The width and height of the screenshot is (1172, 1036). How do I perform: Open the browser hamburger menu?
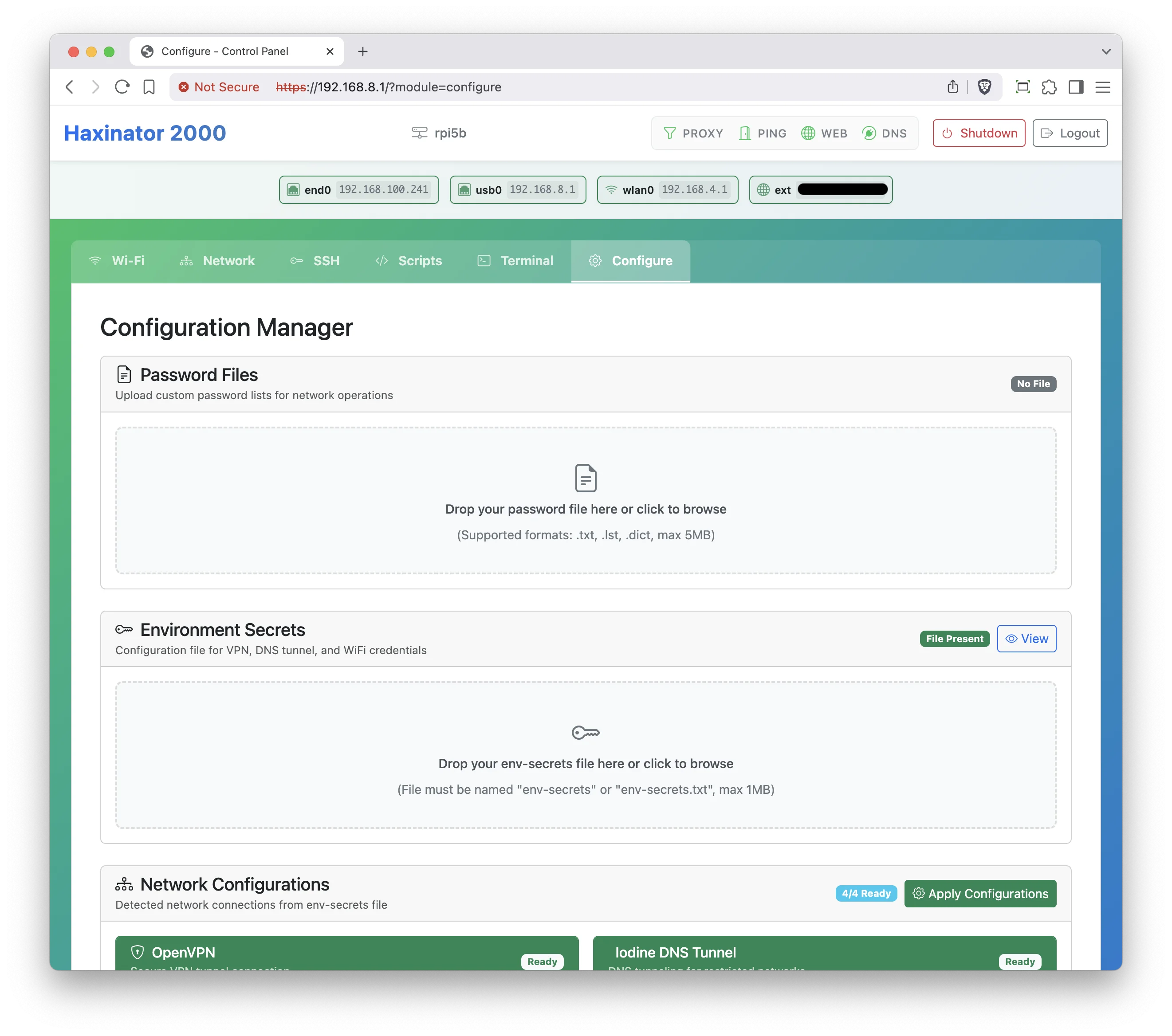coord(1103,87)
